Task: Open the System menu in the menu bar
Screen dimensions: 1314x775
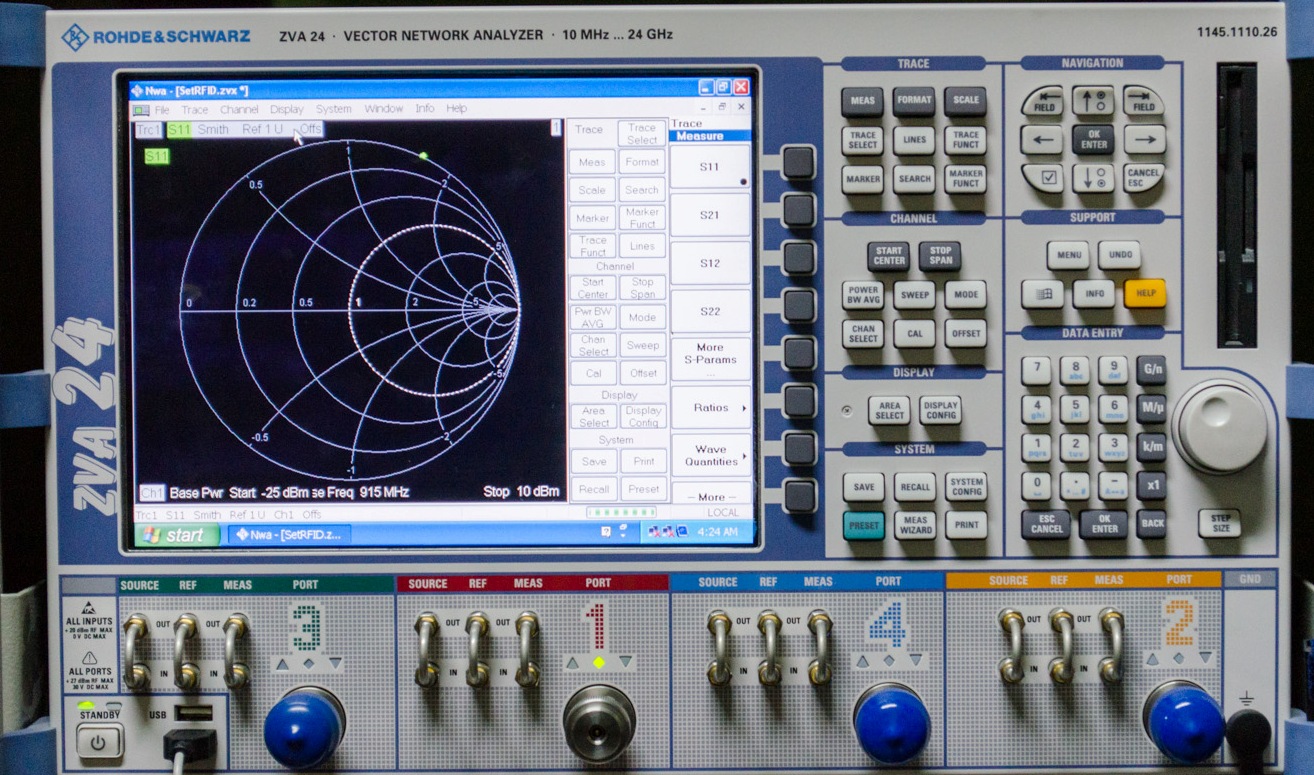Action: coord(334,109)
